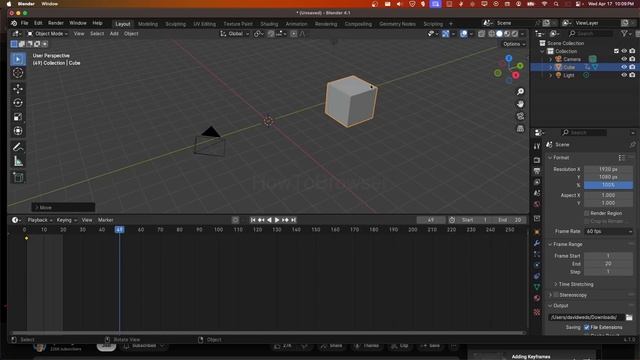Open the Object Constraints properties tab

[537, 276]
